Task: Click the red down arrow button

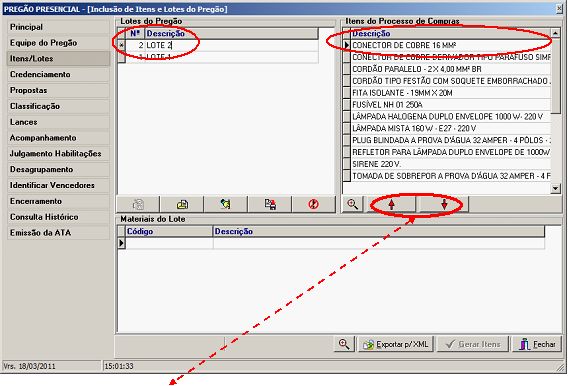Action: tap(444, 205)
